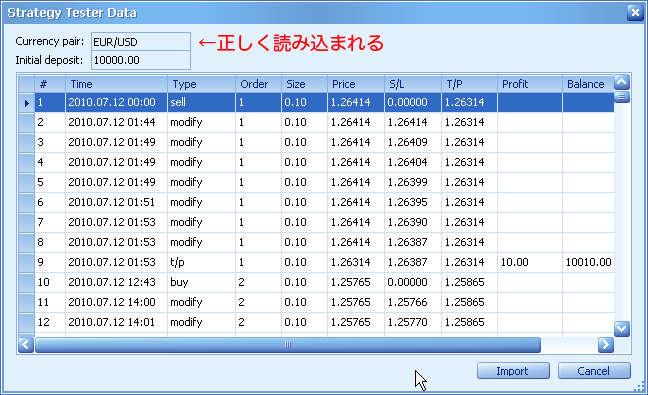Click the horizontal scrollbar thumb
The width and height of the screenshot is (648, 395).
coord(288,345)
